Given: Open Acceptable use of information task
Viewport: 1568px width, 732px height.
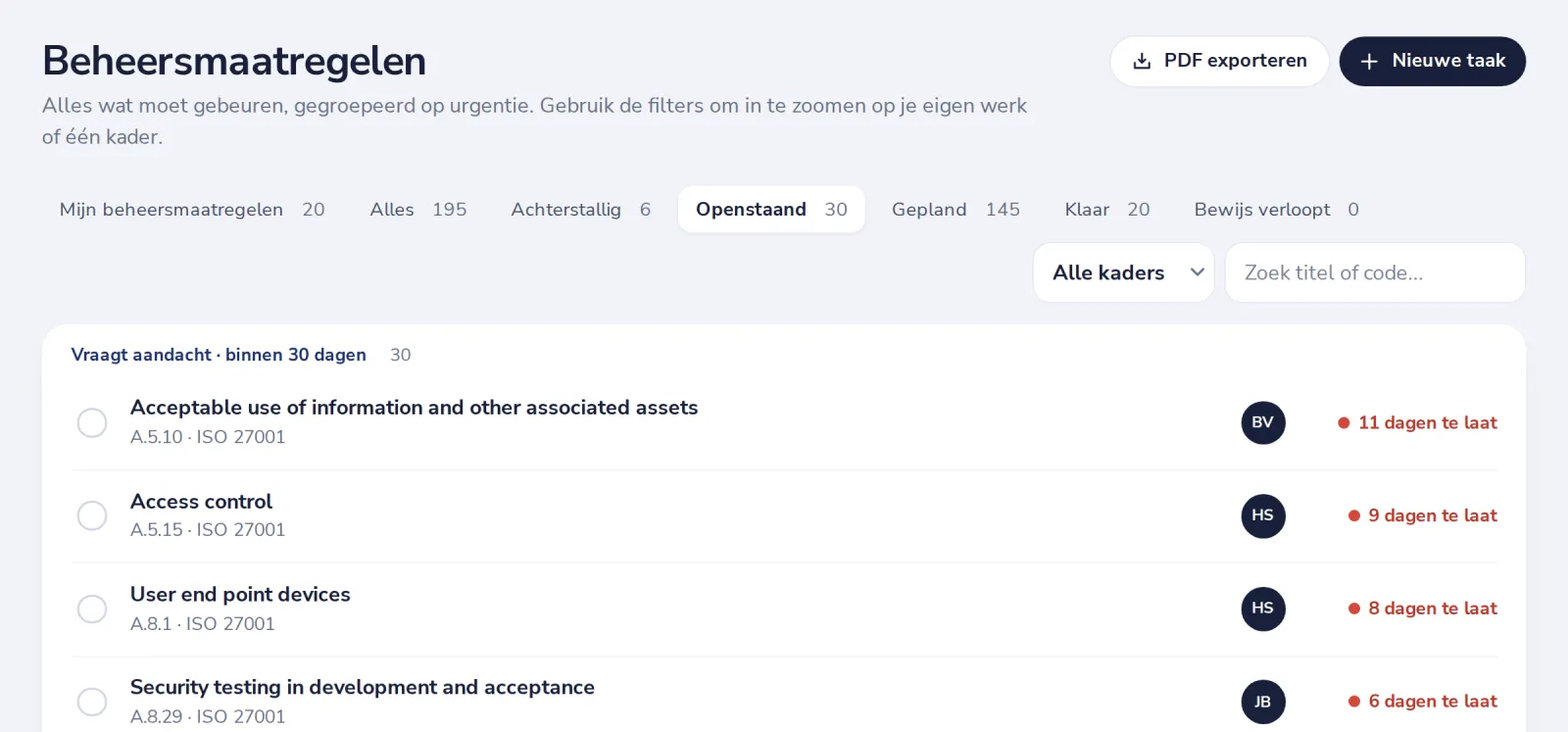Looking at the screenshot, I should pyautogui.click(x=415, y=408).
